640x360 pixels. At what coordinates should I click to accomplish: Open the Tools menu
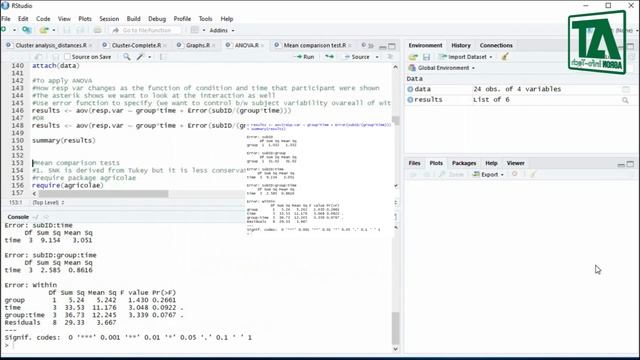click(x=205, y=19)
